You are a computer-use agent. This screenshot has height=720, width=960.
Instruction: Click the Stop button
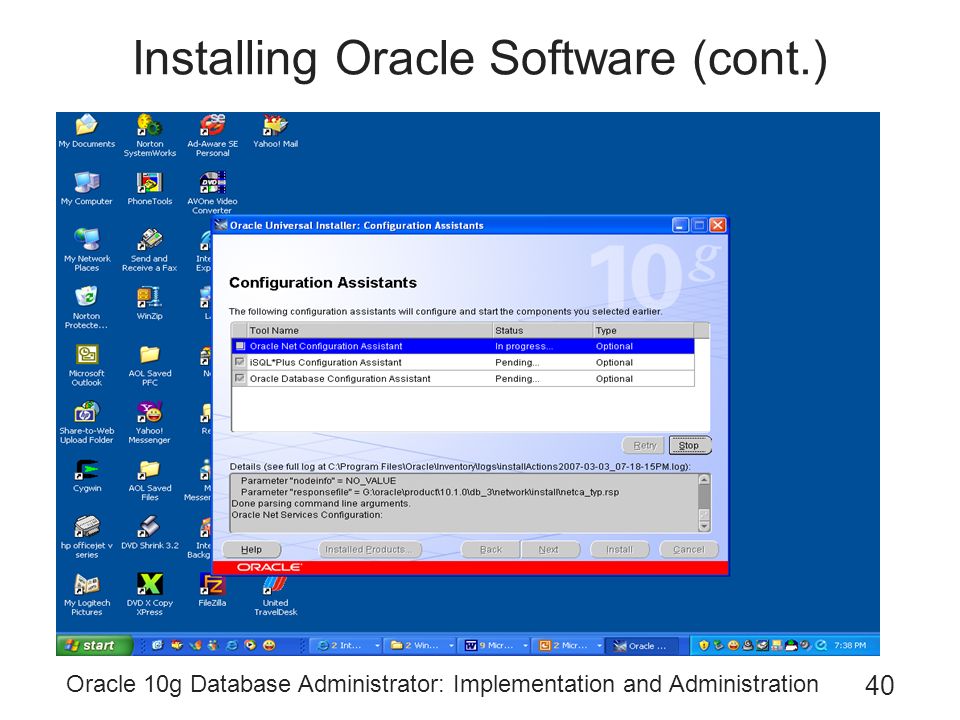coord(689,445)
